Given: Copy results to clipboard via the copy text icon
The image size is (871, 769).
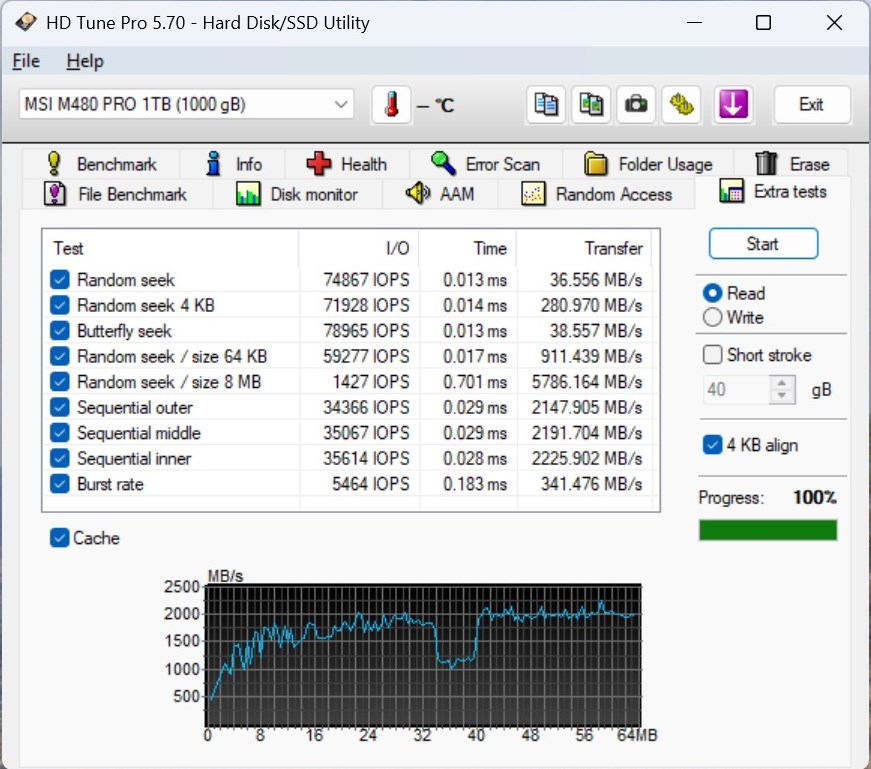Looking at the screenshot, I should click(545, 104).
